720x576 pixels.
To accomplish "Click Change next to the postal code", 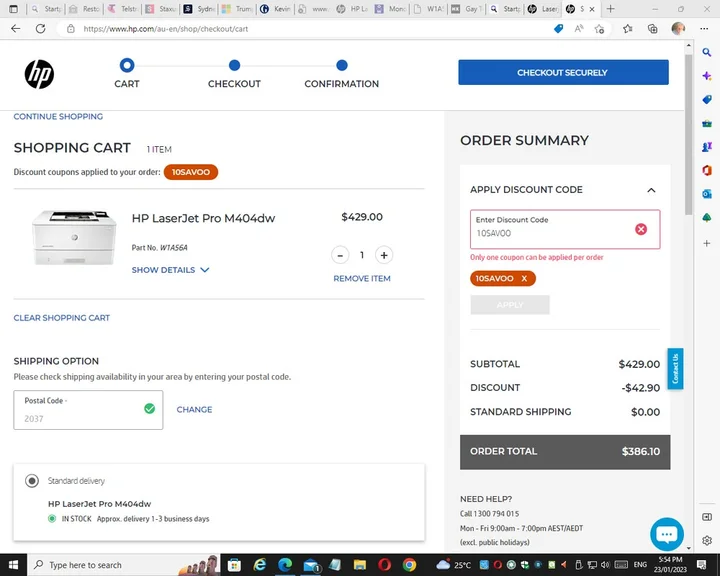I will (194, 409).
